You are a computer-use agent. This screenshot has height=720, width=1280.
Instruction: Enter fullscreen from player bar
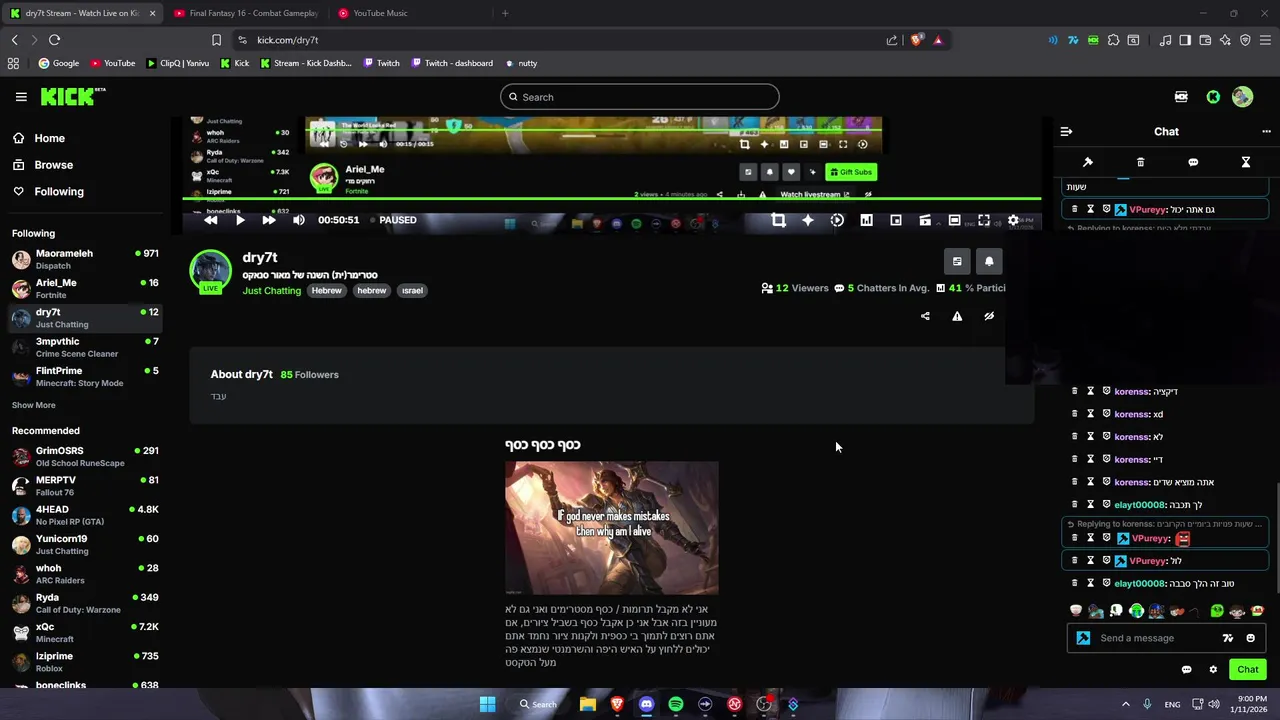point(984,220)
